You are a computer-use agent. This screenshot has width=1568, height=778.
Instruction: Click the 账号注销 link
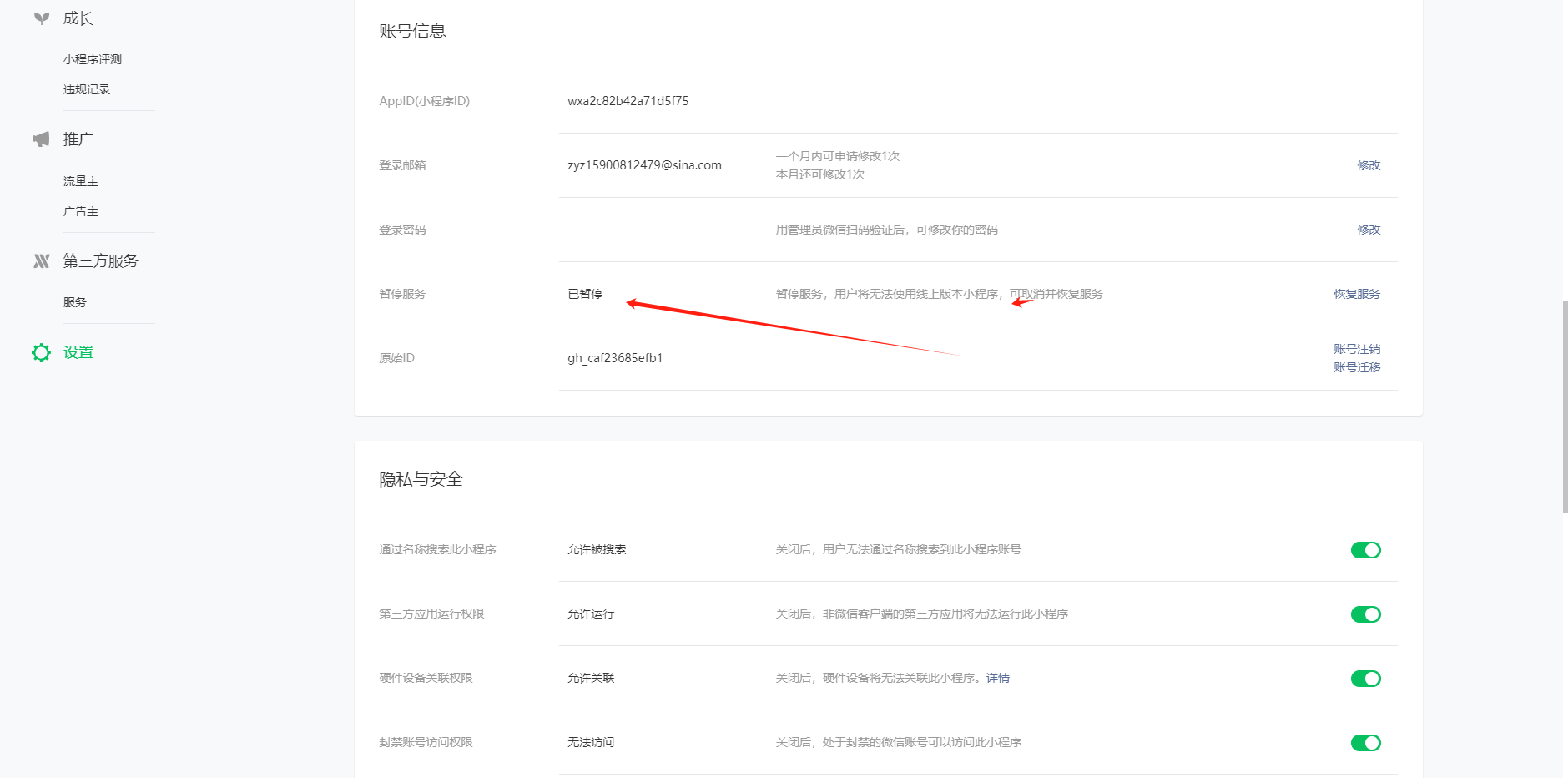[x=1357, y=349]
